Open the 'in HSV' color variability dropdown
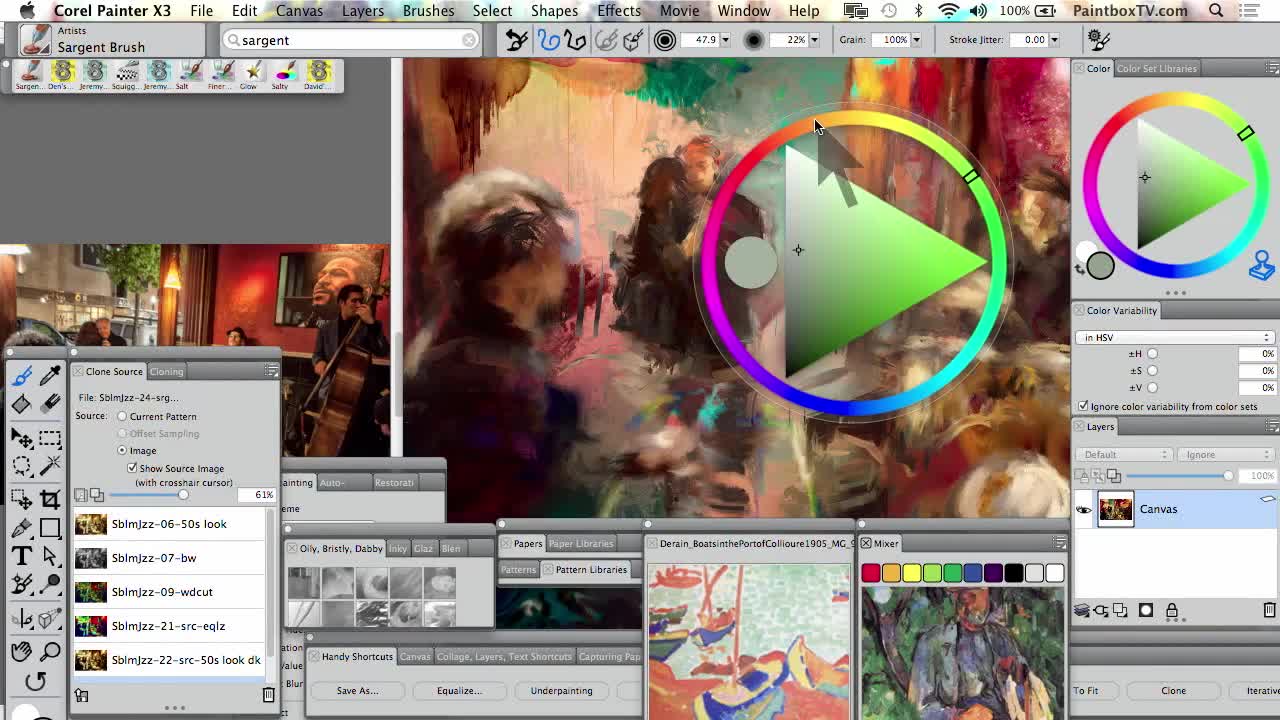The width and height of the screenshot is (1280, 720). [x=1174, y=337]
